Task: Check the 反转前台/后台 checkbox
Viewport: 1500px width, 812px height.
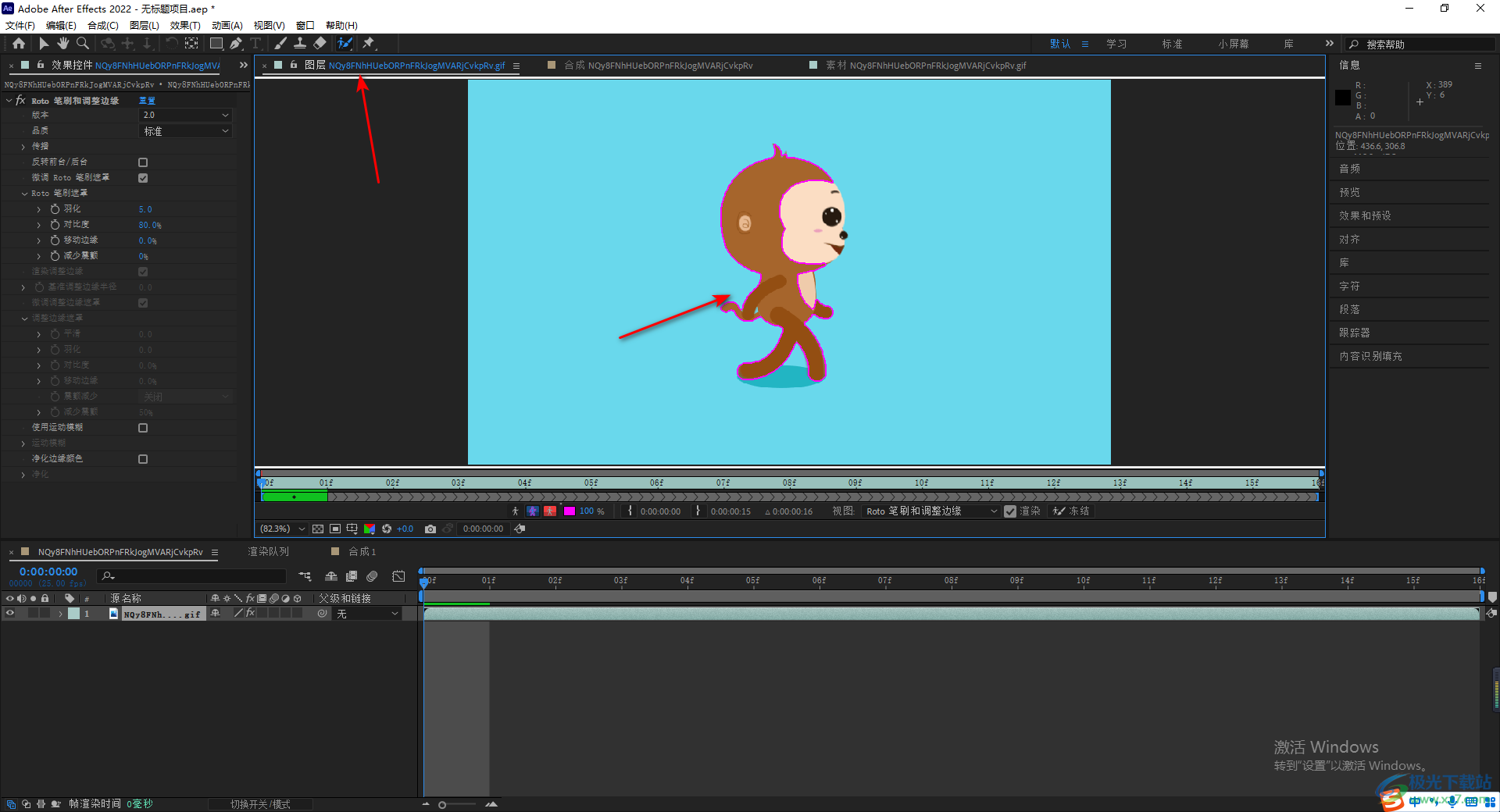Action: [143, 162]
